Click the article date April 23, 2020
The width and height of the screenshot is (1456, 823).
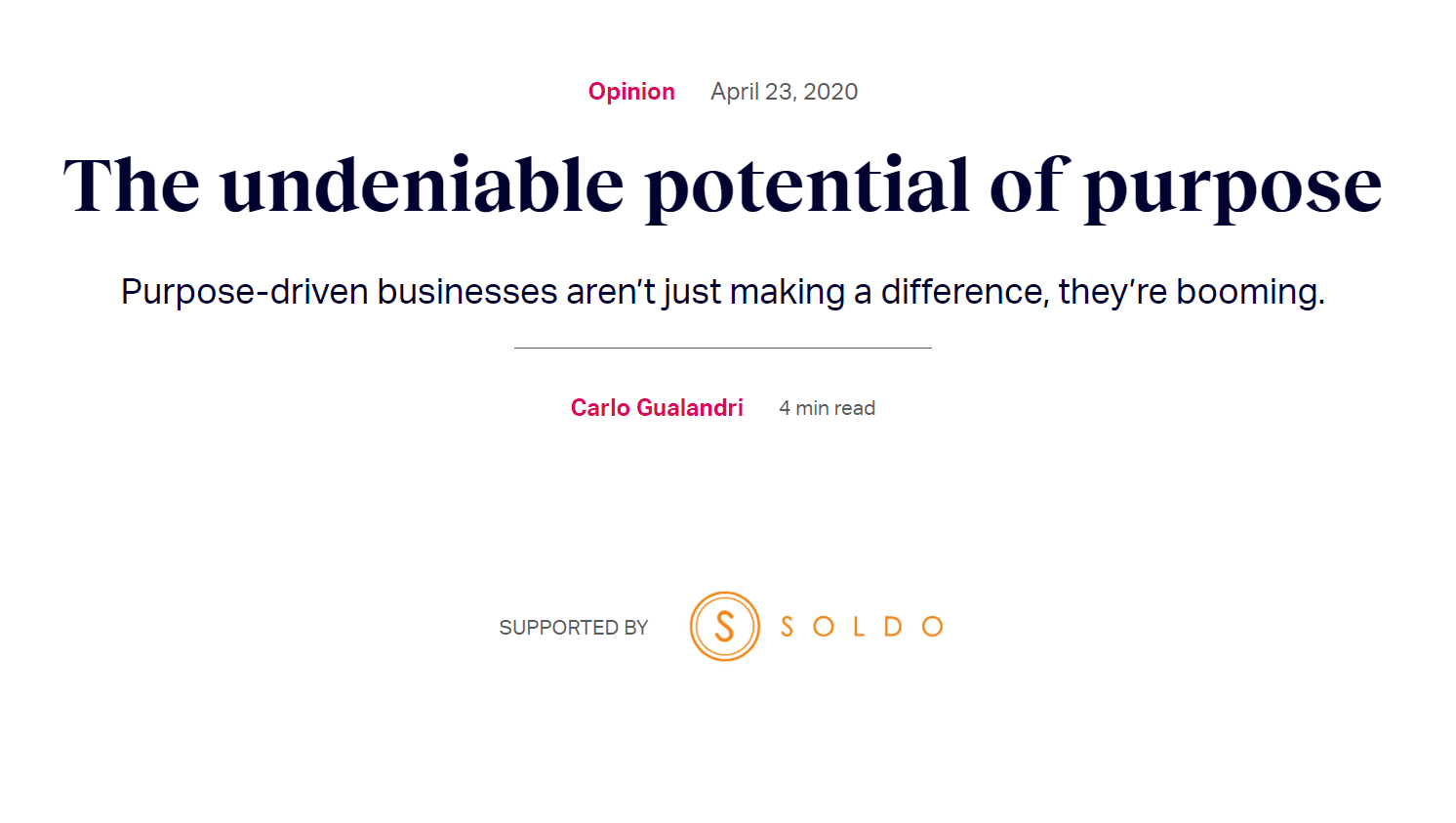(784, 92)
